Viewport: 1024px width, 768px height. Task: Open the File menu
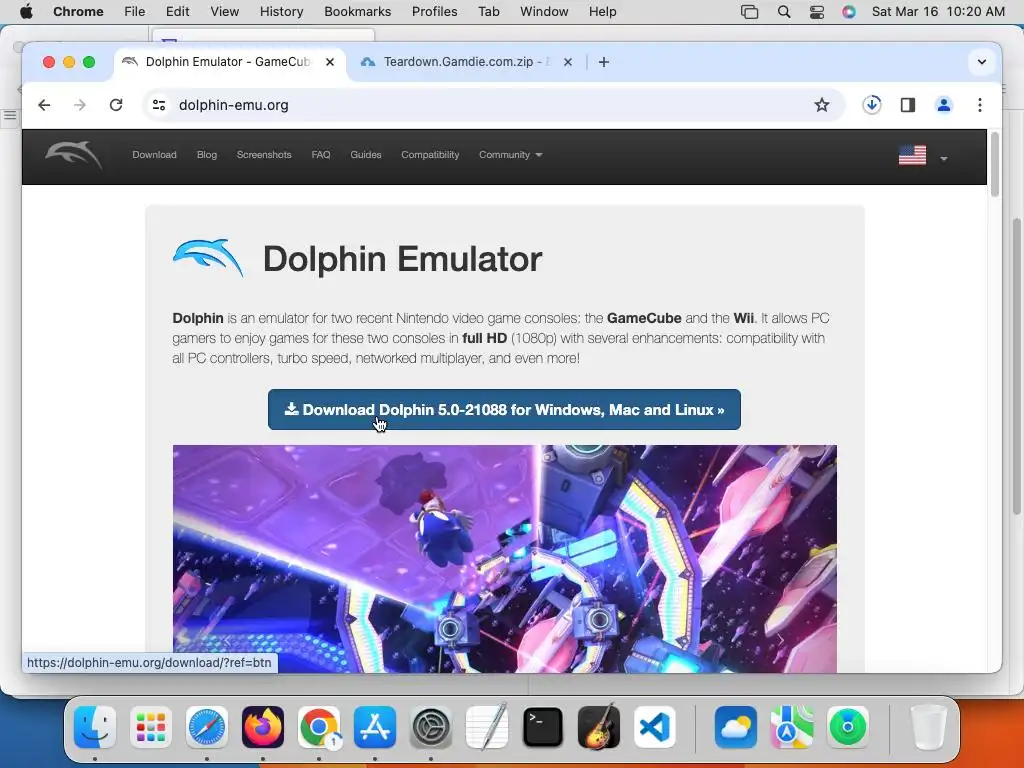135,12
